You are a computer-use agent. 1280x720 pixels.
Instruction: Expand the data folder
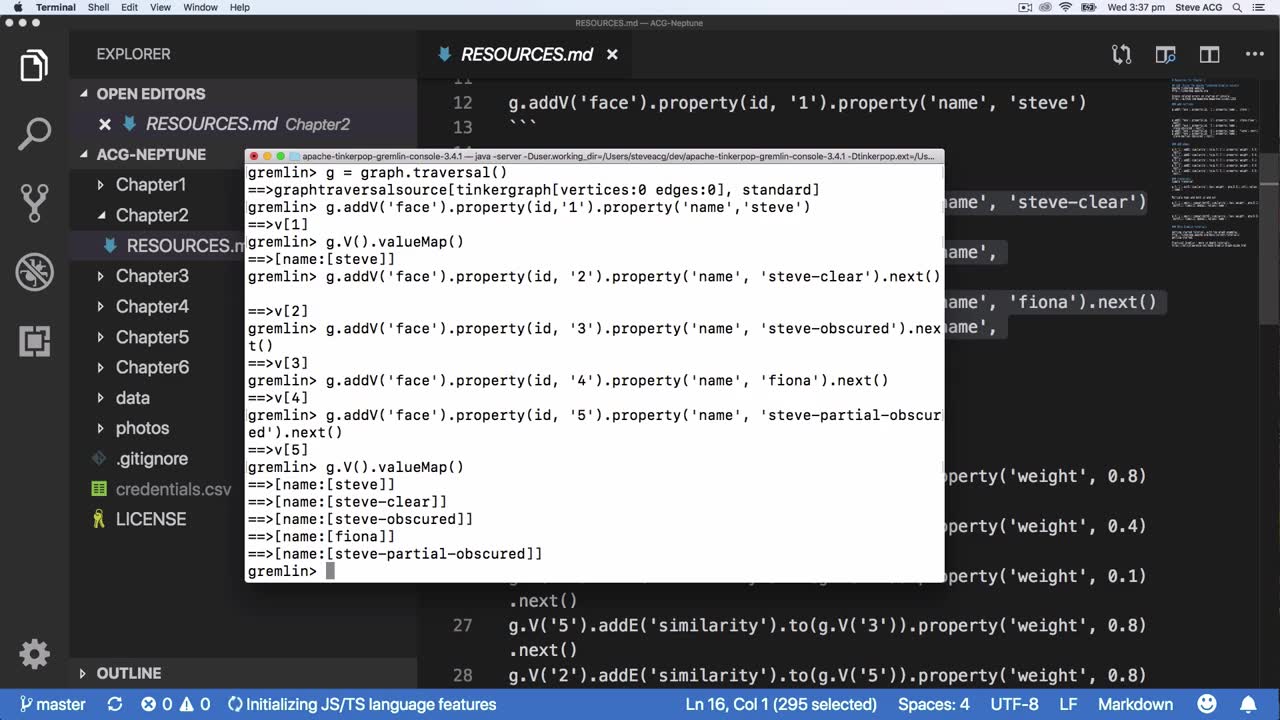pos(132,398)
